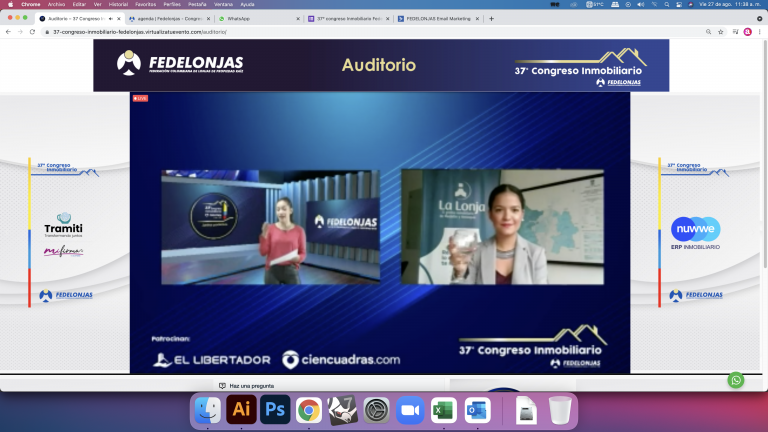Image resolution: width=768 pixels, height=432 pixels.
Task: Open the media control icon in Chrome toolbar
Action: click(x=735, y=32)
